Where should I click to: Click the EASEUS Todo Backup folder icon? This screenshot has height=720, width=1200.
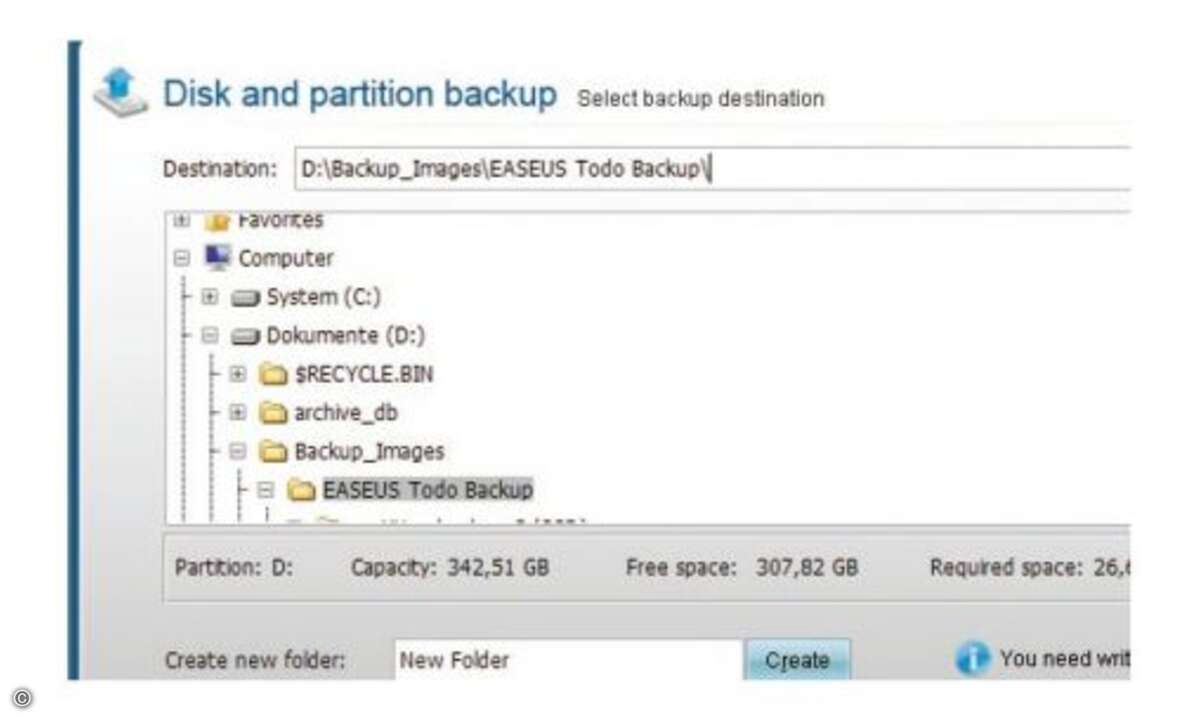(301, 490)
